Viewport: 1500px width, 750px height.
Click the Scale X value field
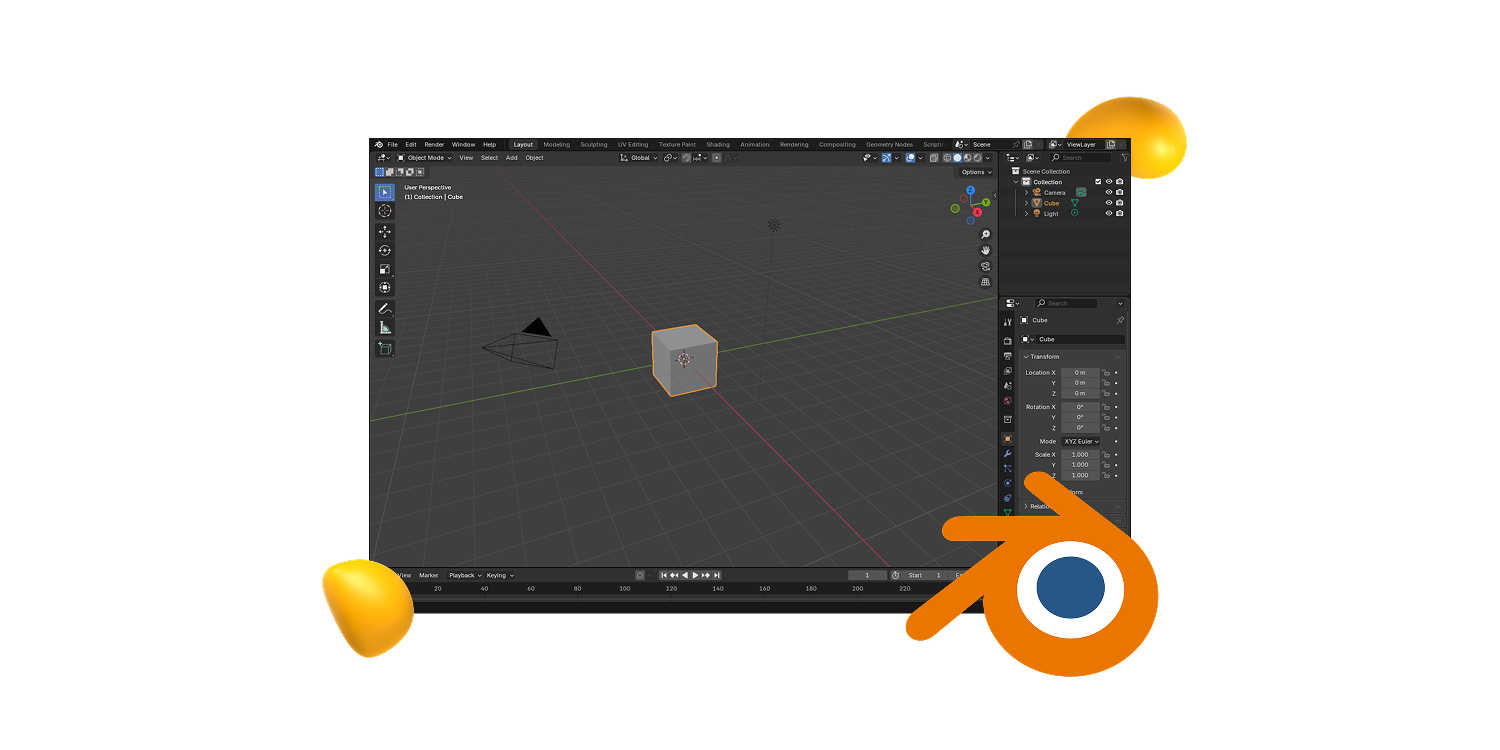(1080, 455)
